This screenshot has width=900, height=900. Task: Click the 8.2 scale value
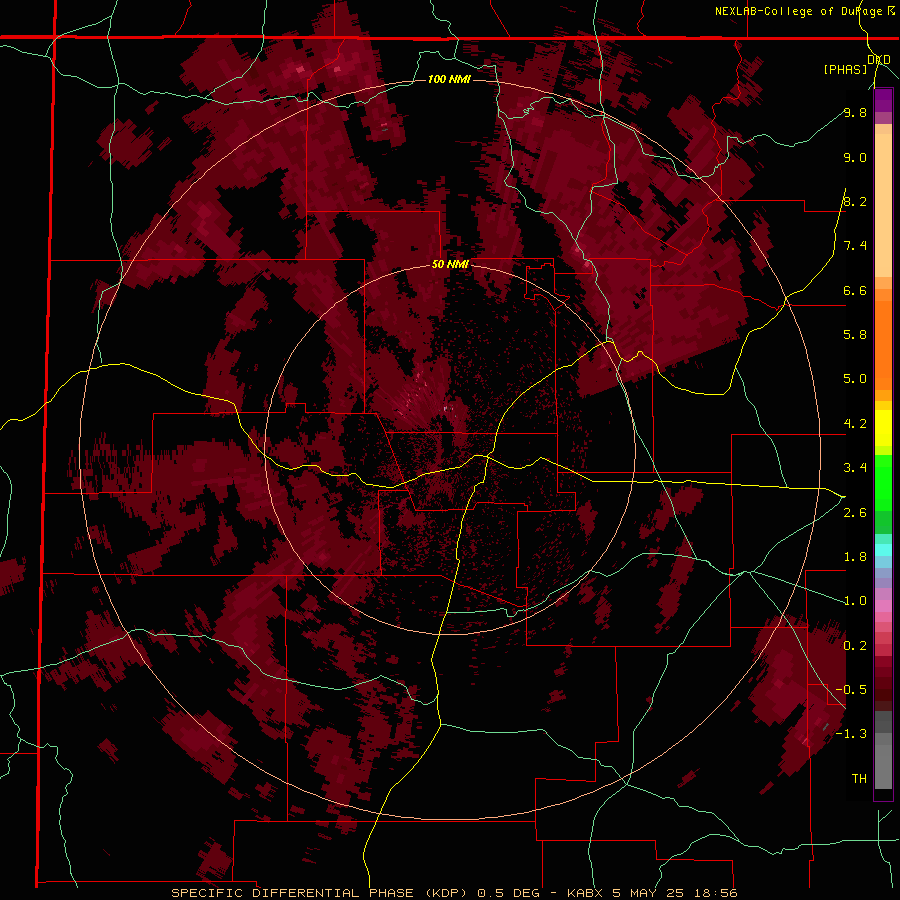[855, 201]
